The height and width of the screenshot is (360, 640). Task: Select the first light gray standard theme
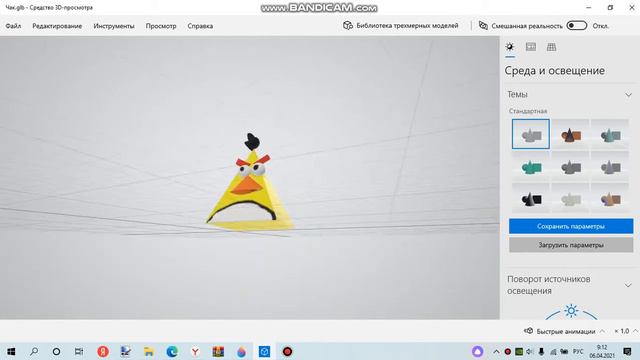coord(531,134)
